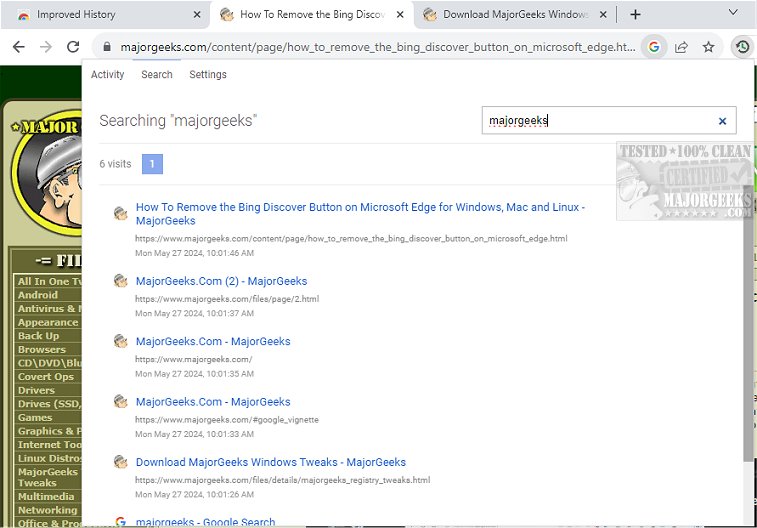
Task: Click favicon beside MajorGeeks.Com (2) result
Action: coord(120,280)
